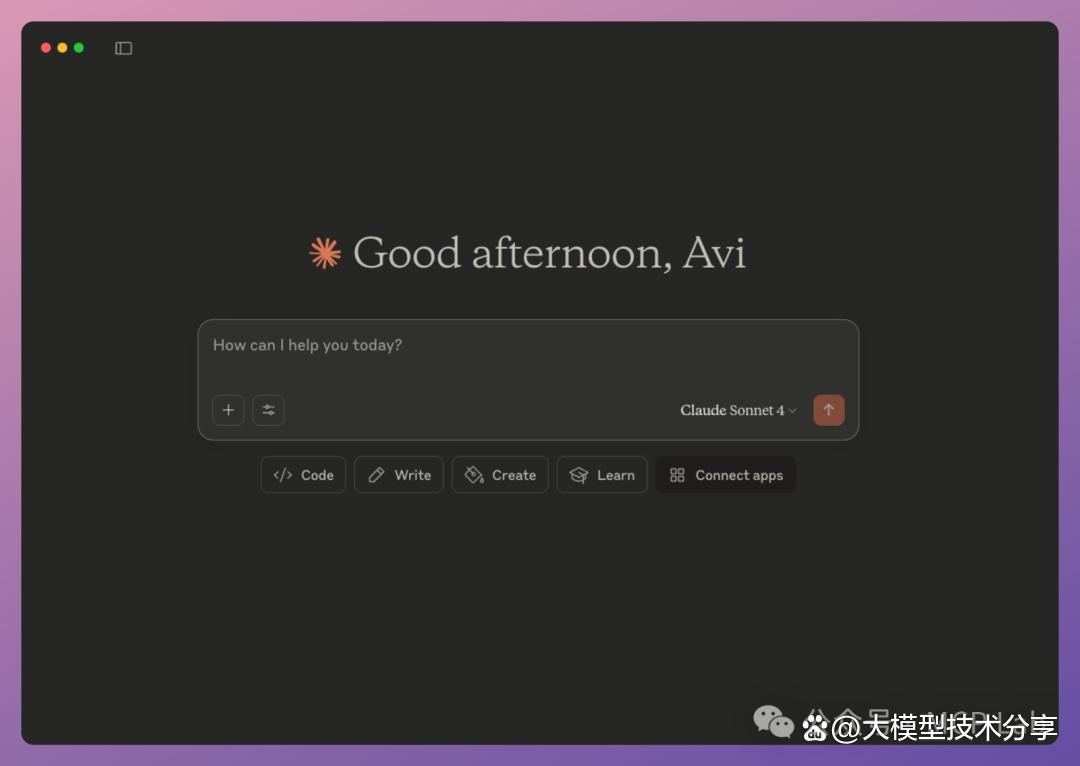Image resolution: width=1080 pixels, height=766 pixels.
Task: Click the Connect apps button
Action: 726,475
